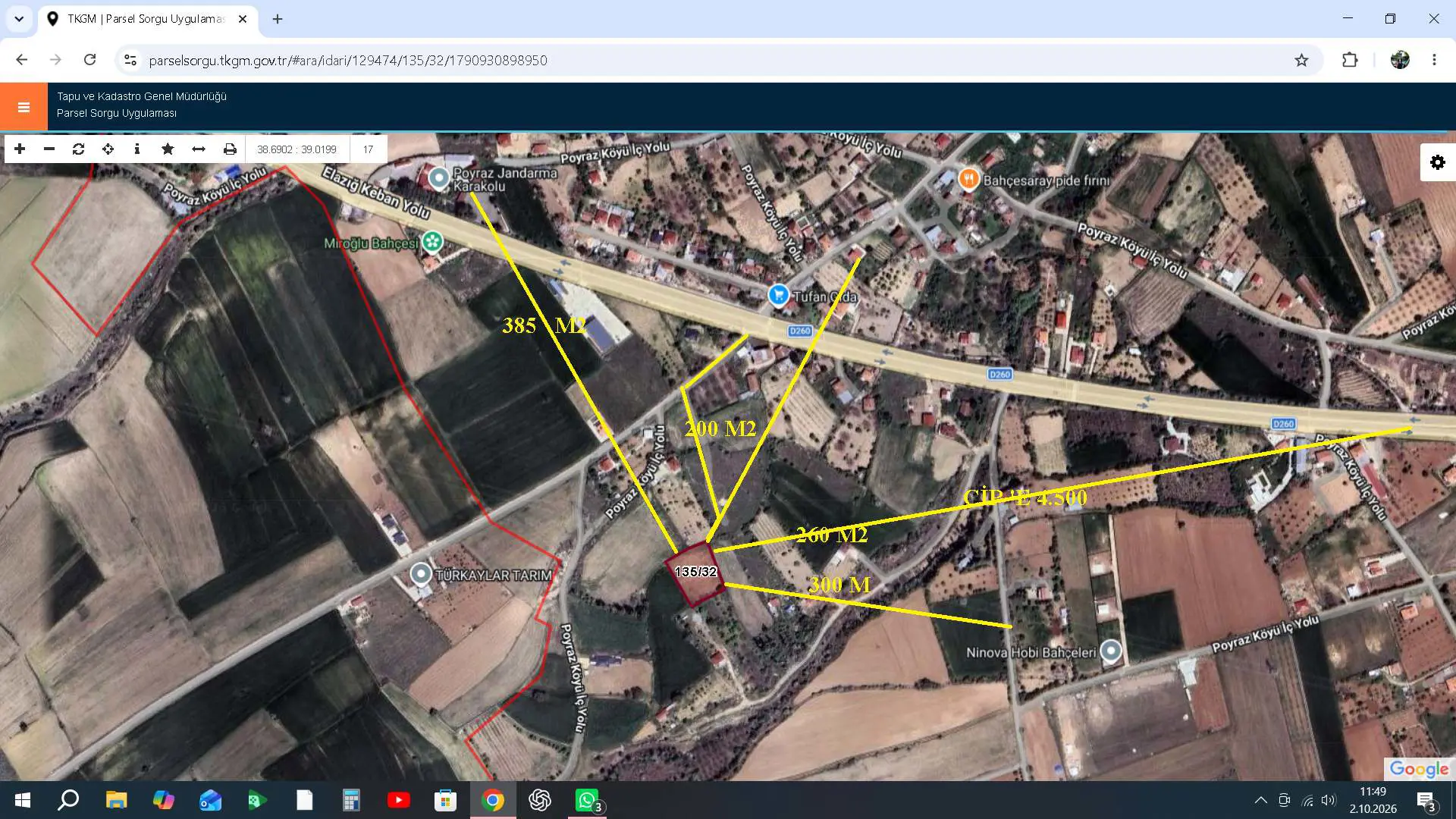Click the TÜRKAYLAR TARIM map marker

click(421, 574)
